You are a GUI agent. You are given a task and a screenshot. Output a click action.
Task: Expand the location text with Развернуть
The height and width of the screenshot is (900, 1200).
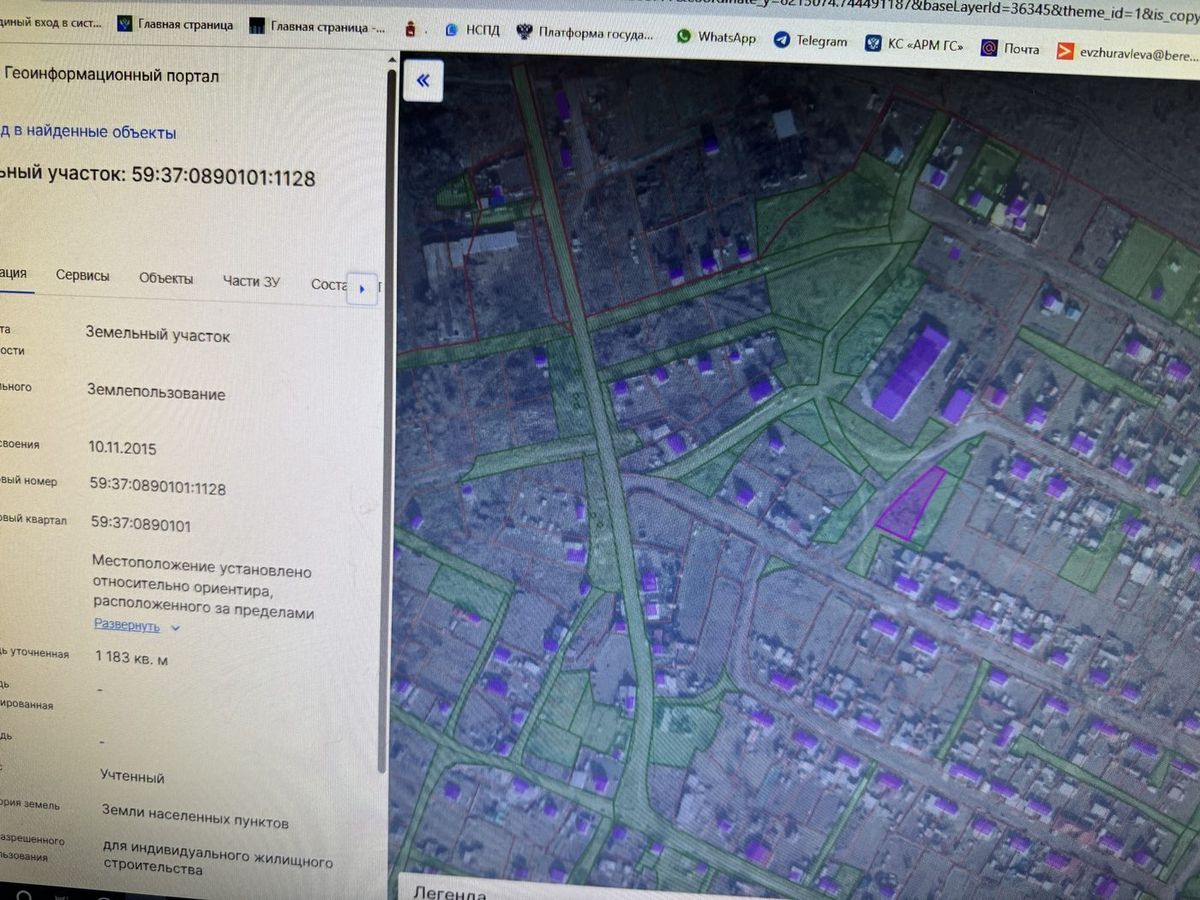click(126, 625)
